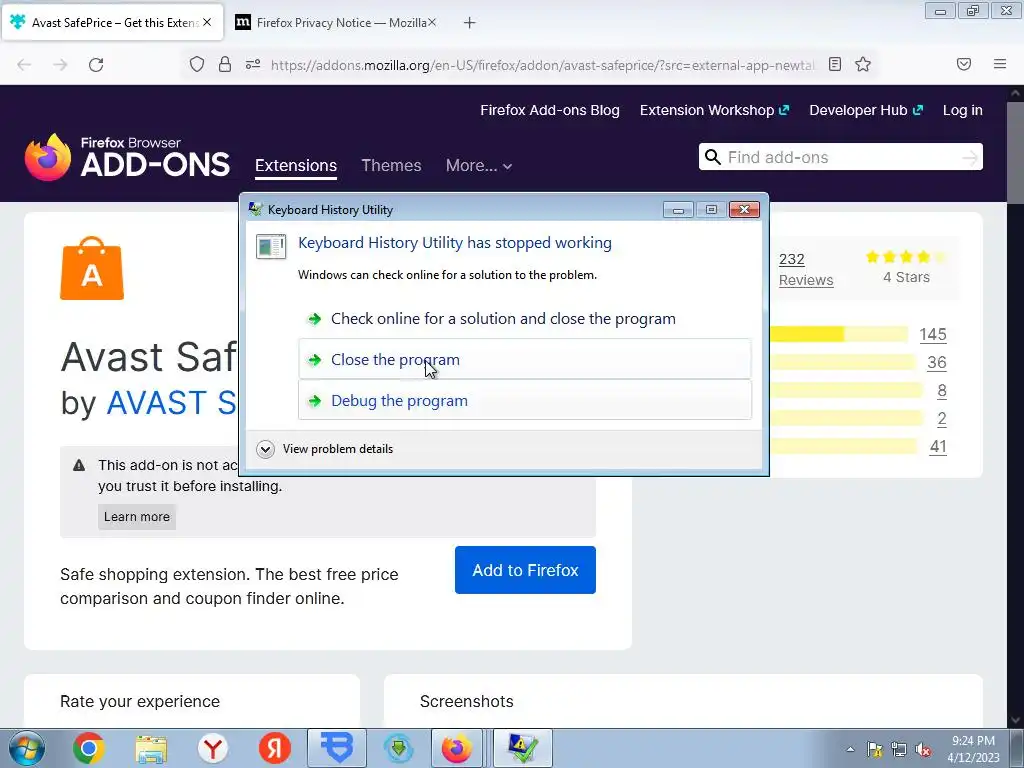Open the Windows Start menu
The height and width of the screenshot is (768, 1024).
click(26, 748)
